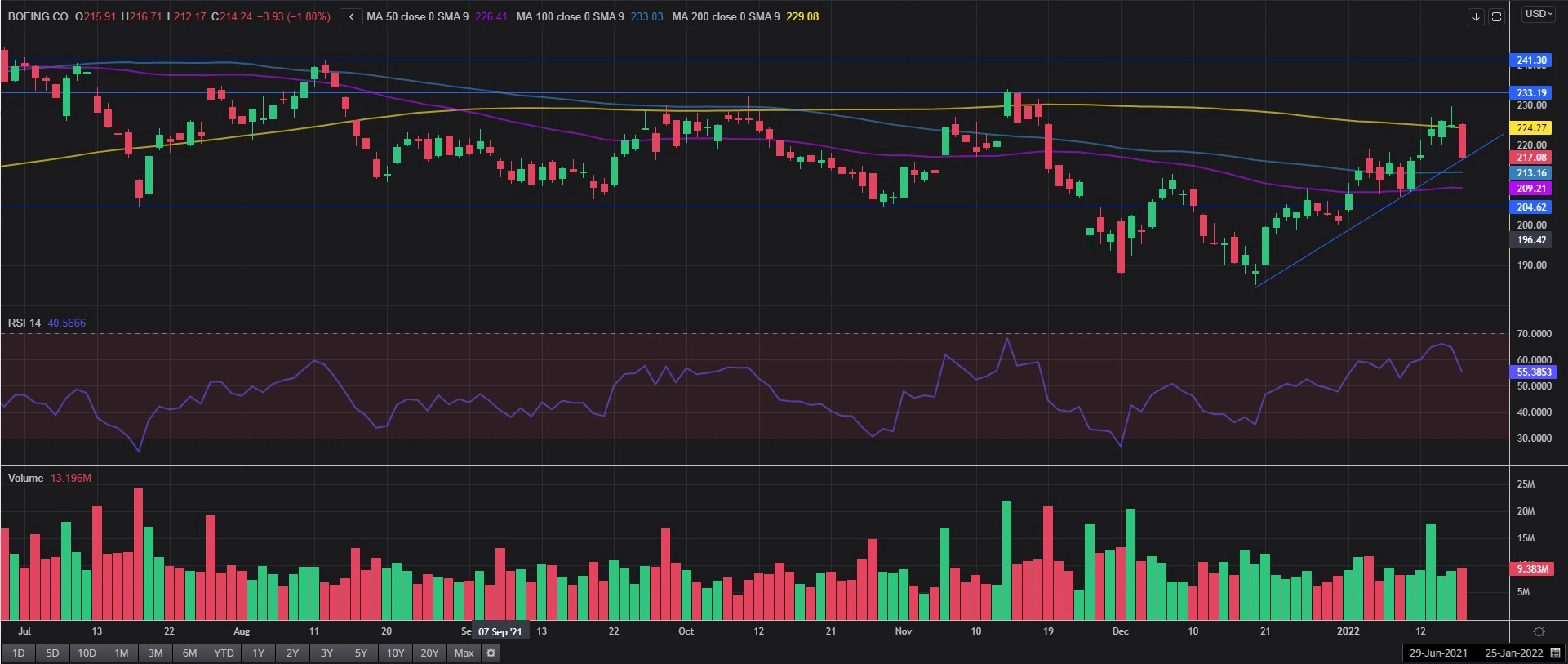Screen dimensions: 1568x664
Task: Select the 5Y range
Action: 361,653
